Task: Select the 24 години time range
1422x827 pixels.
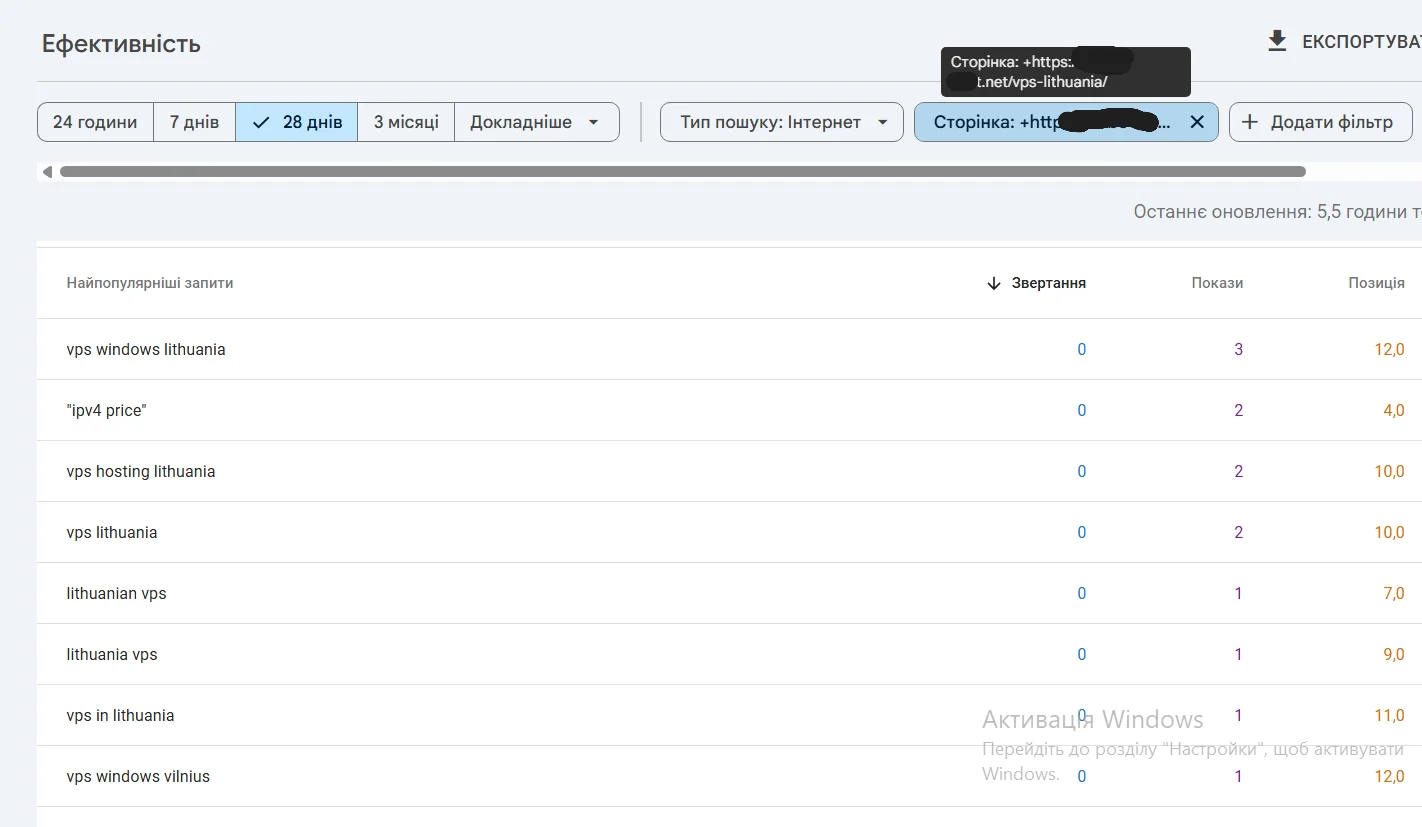Action: [x=95, y=121]
